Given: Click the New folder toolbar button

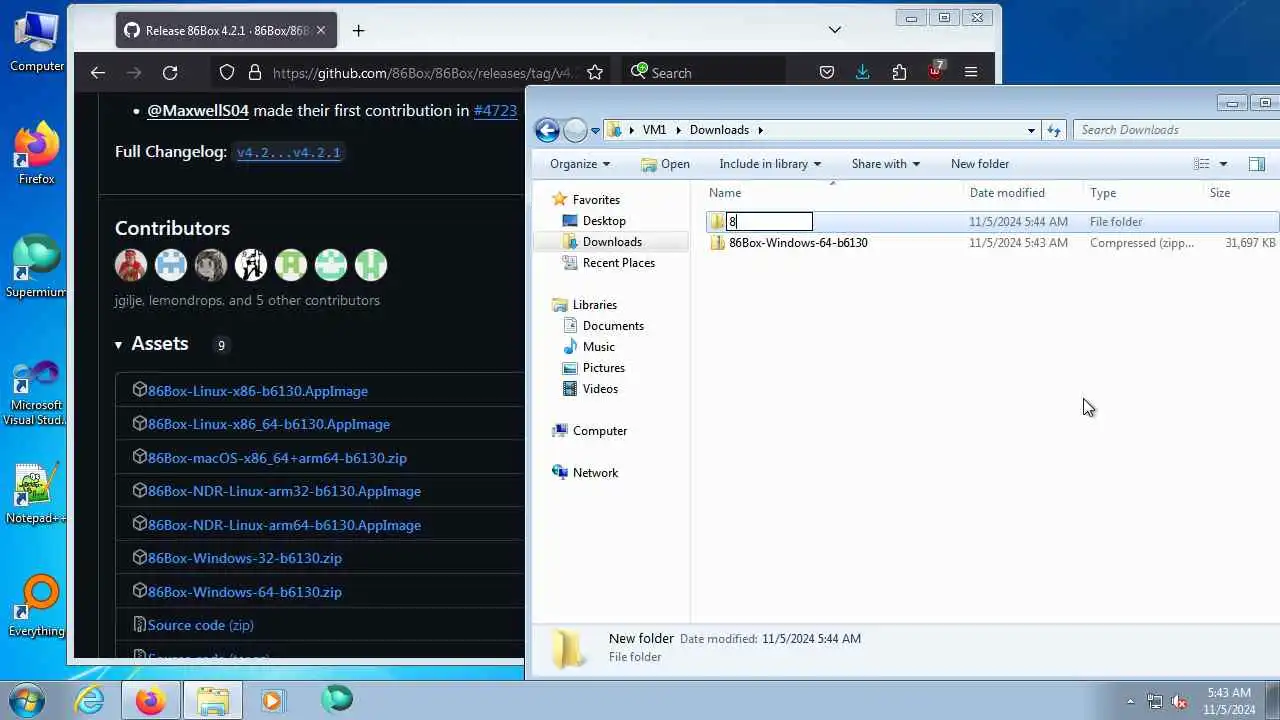Looking at the screenshot, I should point(980,164).
